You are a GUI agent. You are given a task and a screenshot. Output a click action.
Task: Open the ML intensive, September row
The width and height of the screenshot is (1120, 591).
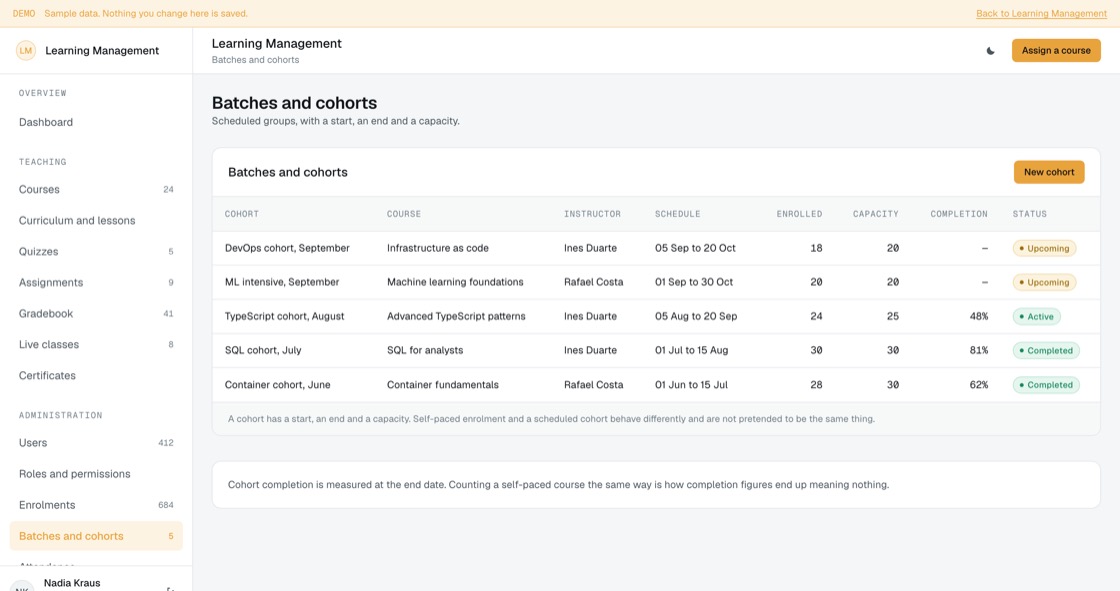point(656,282)
